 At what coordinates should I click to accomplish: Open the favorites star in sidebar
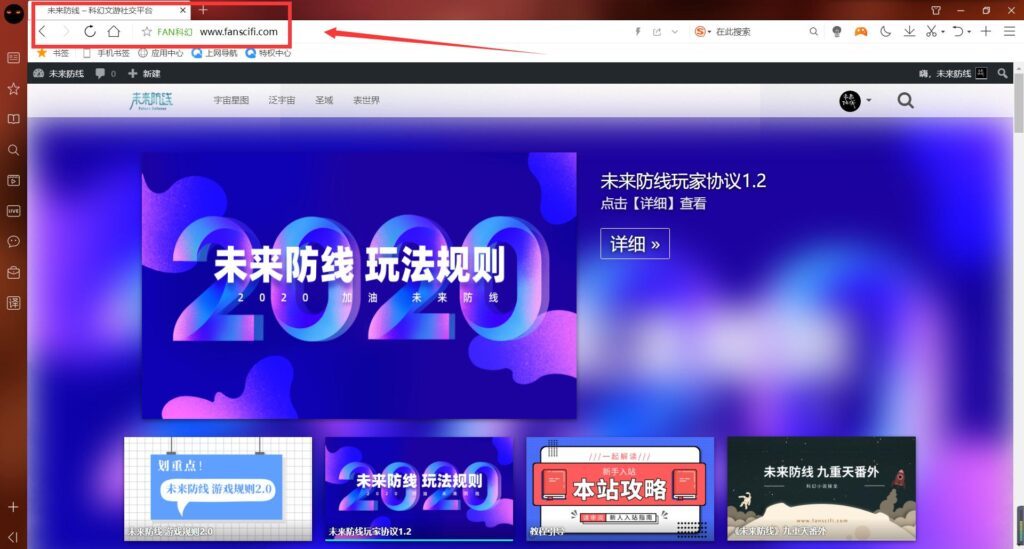[13, 88]
